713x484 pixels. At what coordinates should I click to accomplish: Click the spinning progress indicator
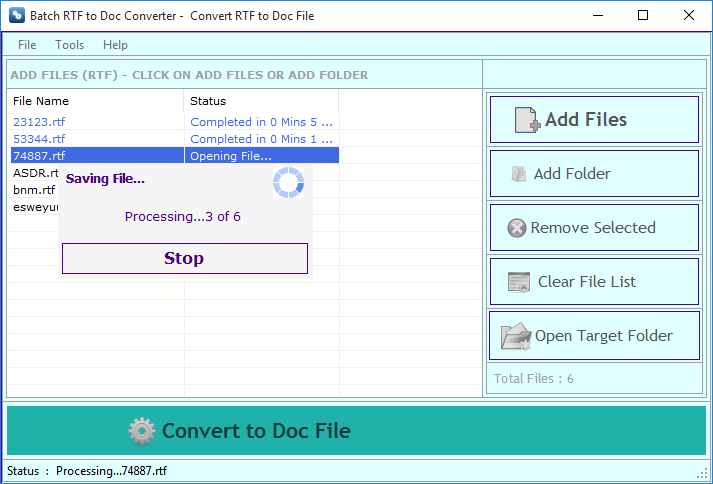tap(288, 182)
